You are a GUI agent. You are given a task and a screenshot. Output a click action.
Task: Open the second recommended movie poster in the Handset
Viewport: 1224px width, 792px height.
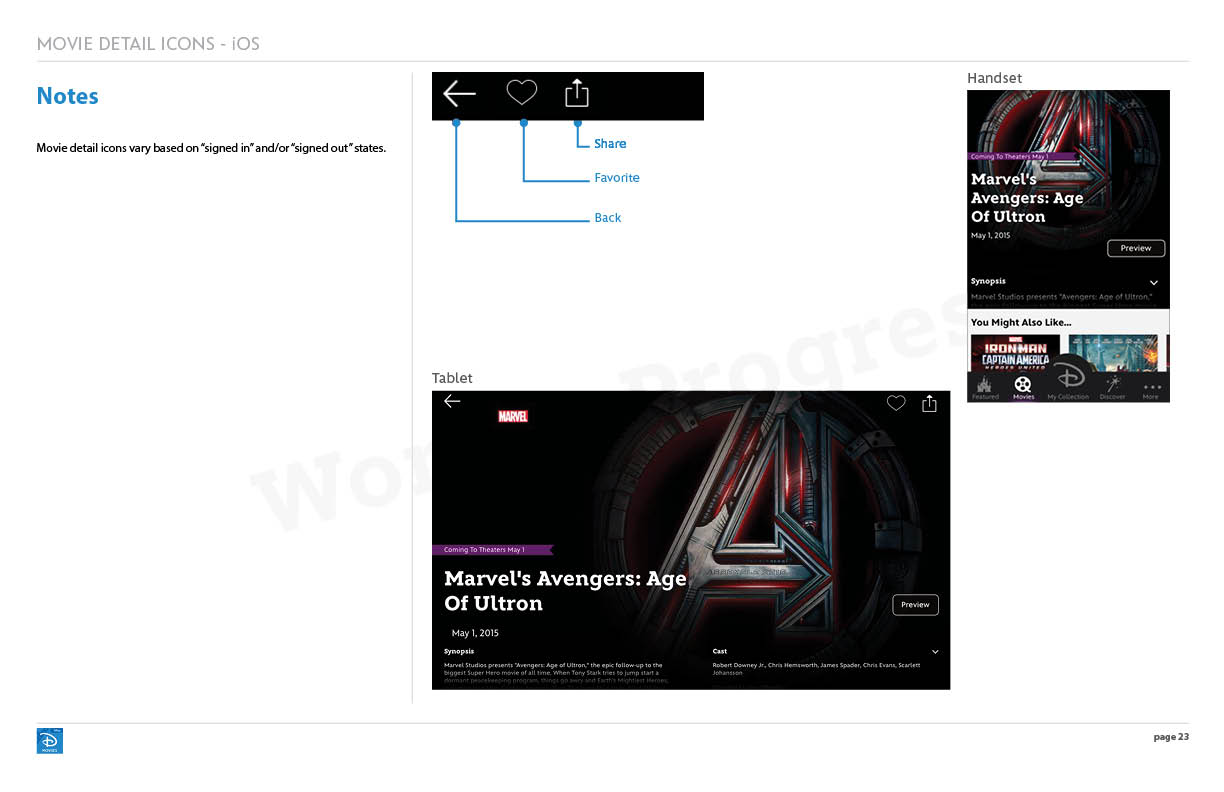pos(1113,354)
